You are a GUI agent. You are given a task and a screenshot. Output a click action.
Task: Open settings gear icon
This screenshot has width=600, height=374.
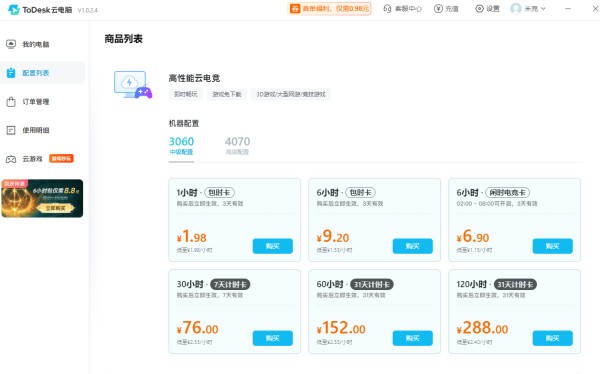pyautogui.click(x=479, y=8)
